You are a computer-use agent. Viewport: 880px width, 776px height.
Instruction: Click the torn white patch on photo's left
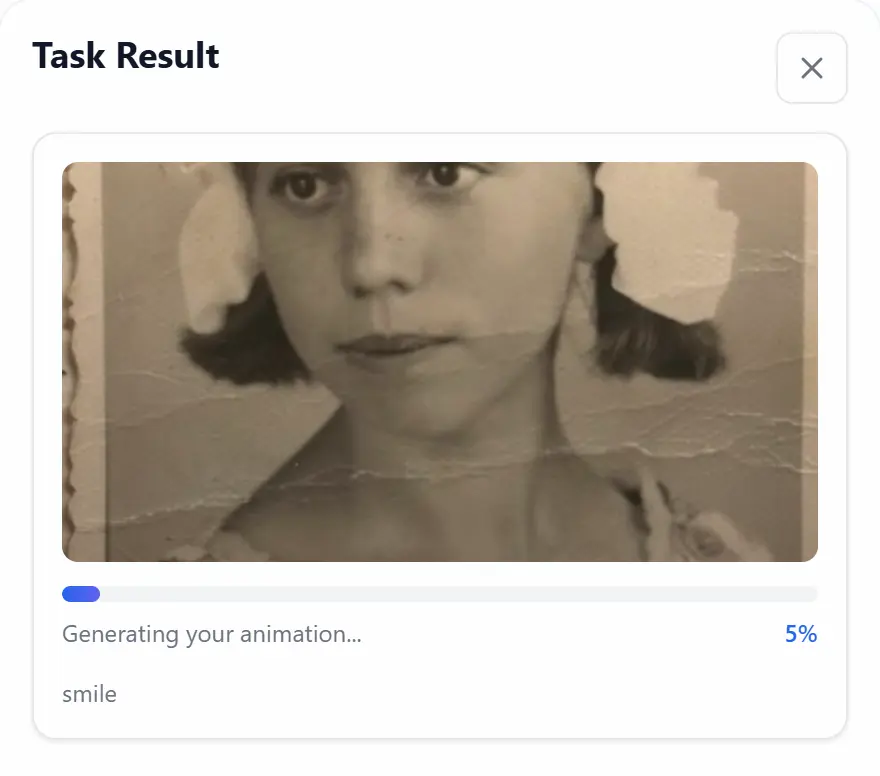[x=218, y=255]
